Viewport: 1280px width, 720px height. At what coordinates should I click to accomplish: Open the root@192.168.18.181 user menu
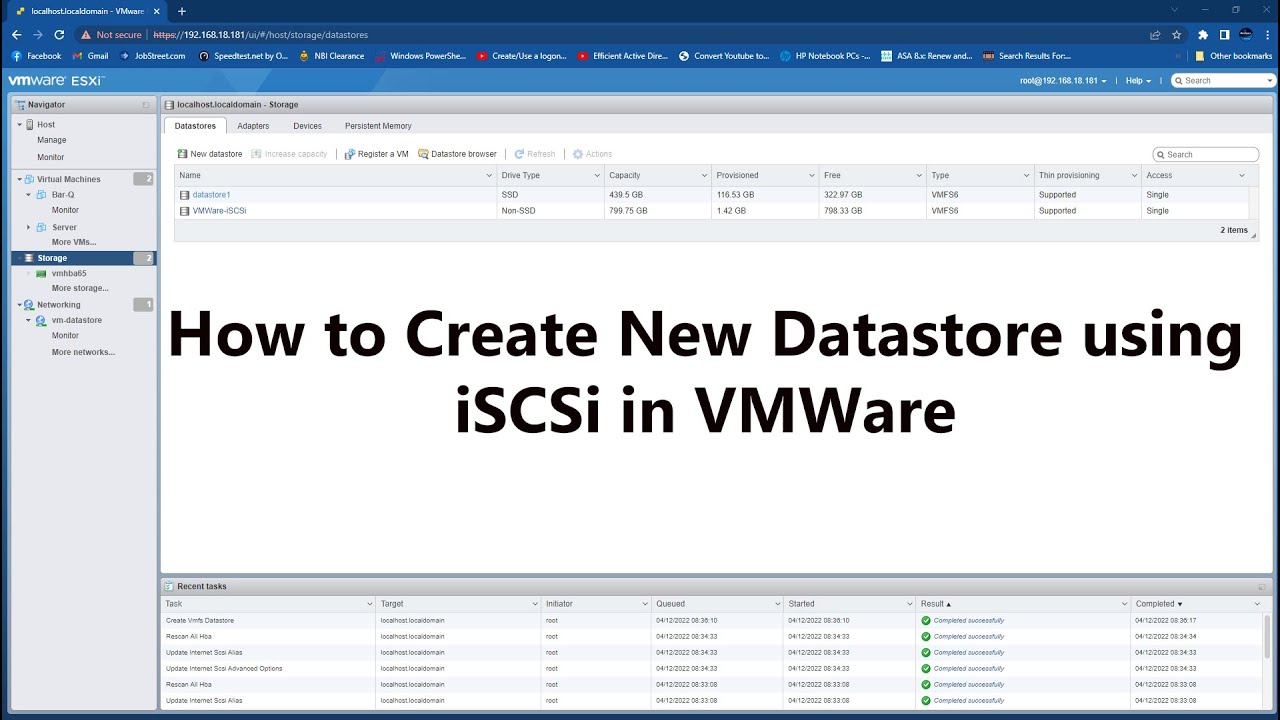coord(1063,80)
